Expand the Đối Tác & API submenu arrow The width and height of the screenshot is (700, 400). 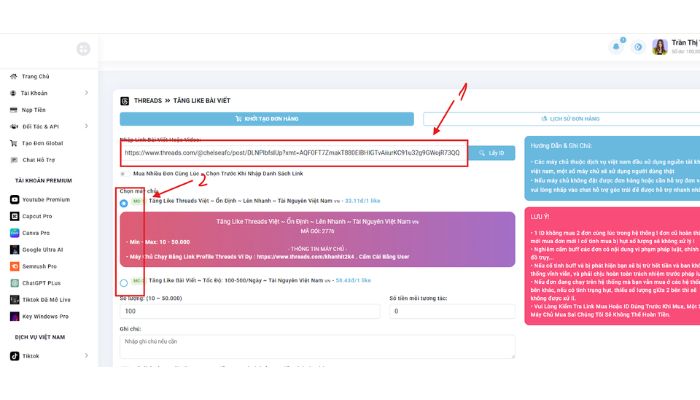[x=86, y=126]
